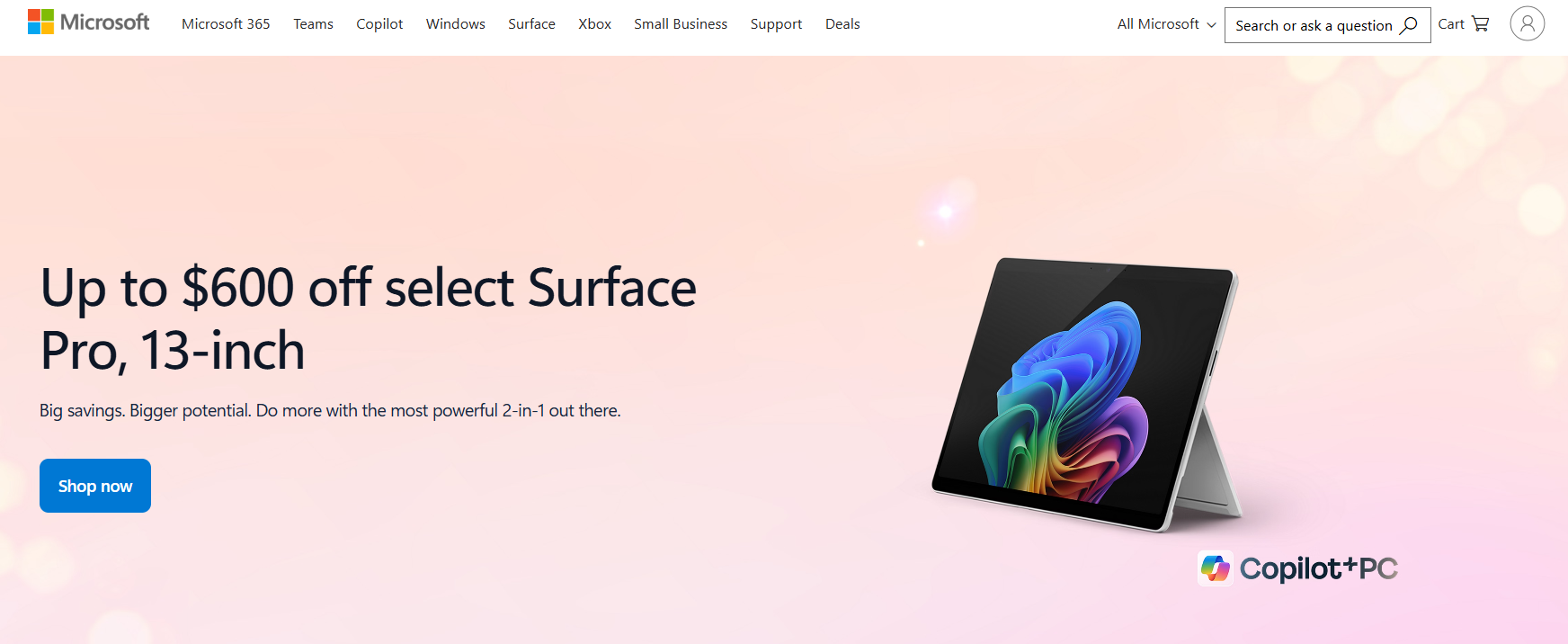This screenshot has height=644, width=1568.
Task: Click the Support link in header
Action: point(776,24)
